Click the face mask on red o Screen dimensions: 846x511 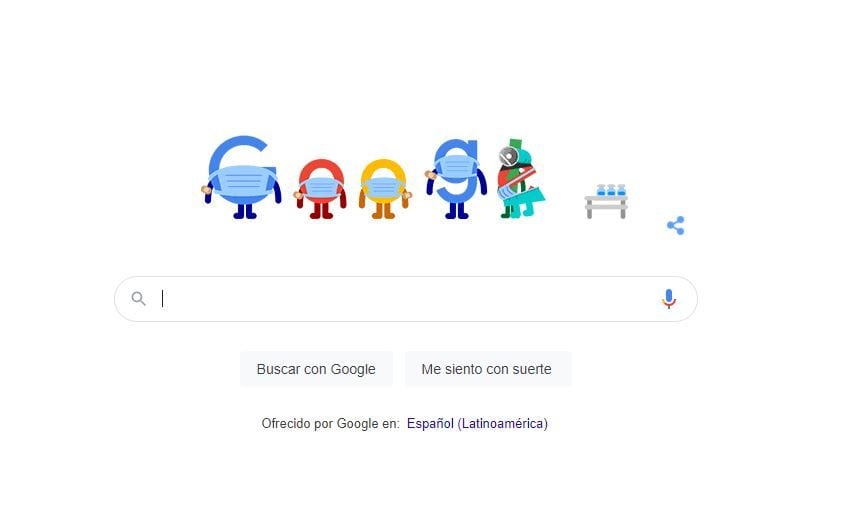(322, 187)
